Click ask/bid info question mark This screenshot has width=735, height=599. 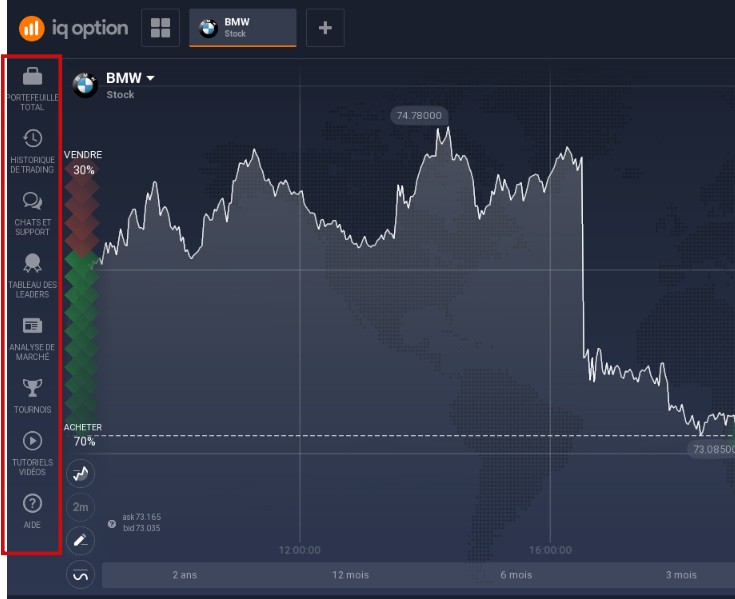[112, 524]
